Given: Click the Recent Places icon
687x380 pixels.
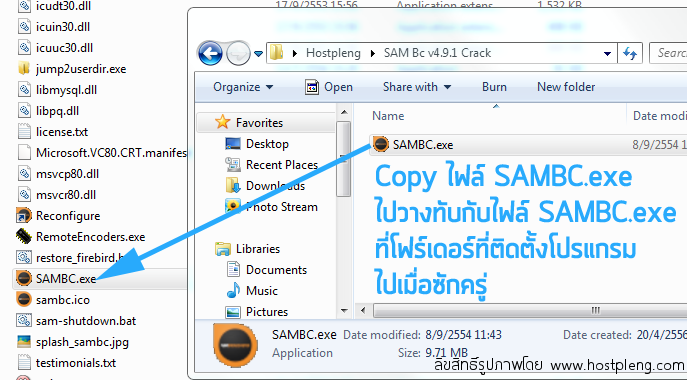Looking at the screenshot, I should [x=233, y=164].
